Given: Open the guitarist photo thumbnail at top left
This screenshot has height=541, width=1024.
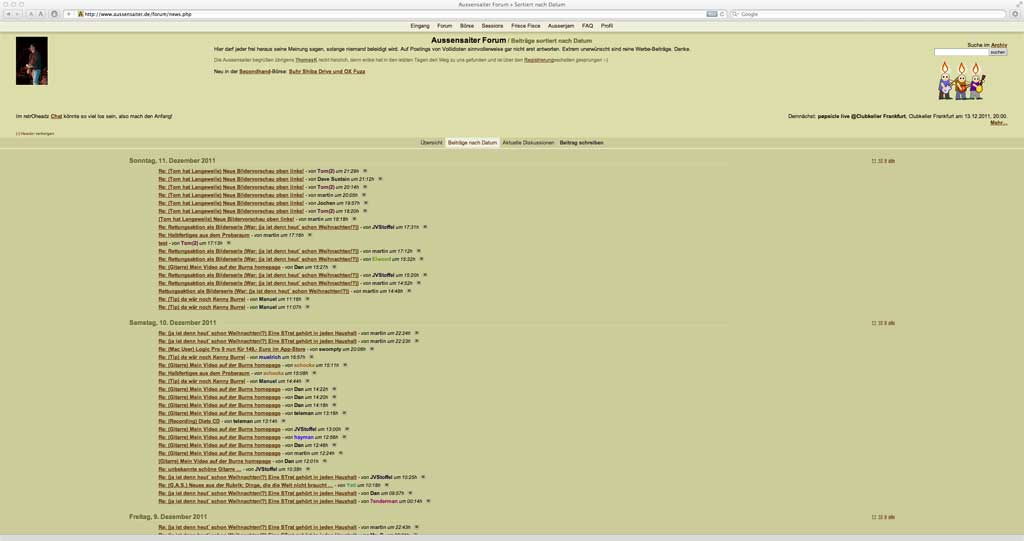Looking at the screenshot, I should point(32,61).
